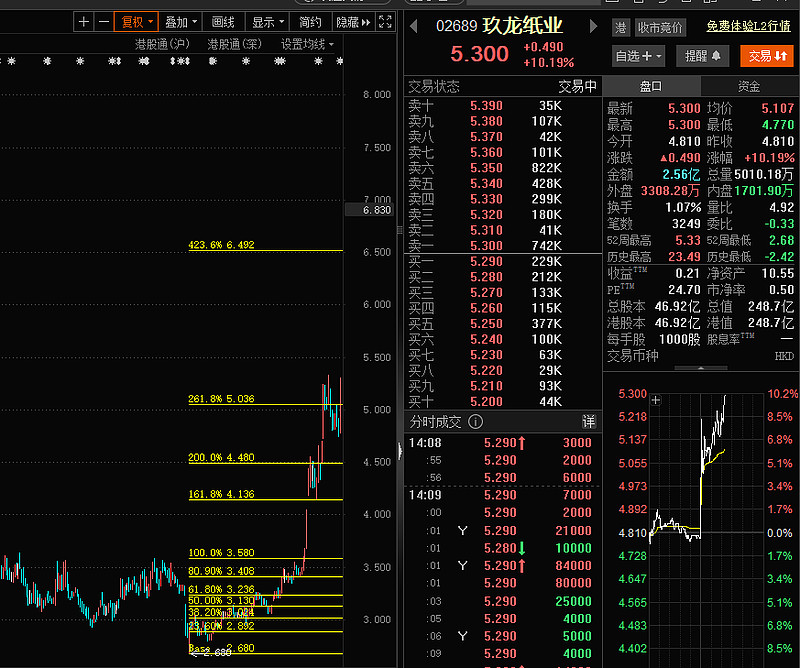Go to previous stock arrow
This screenshot has width=800, height=668.
414,26
